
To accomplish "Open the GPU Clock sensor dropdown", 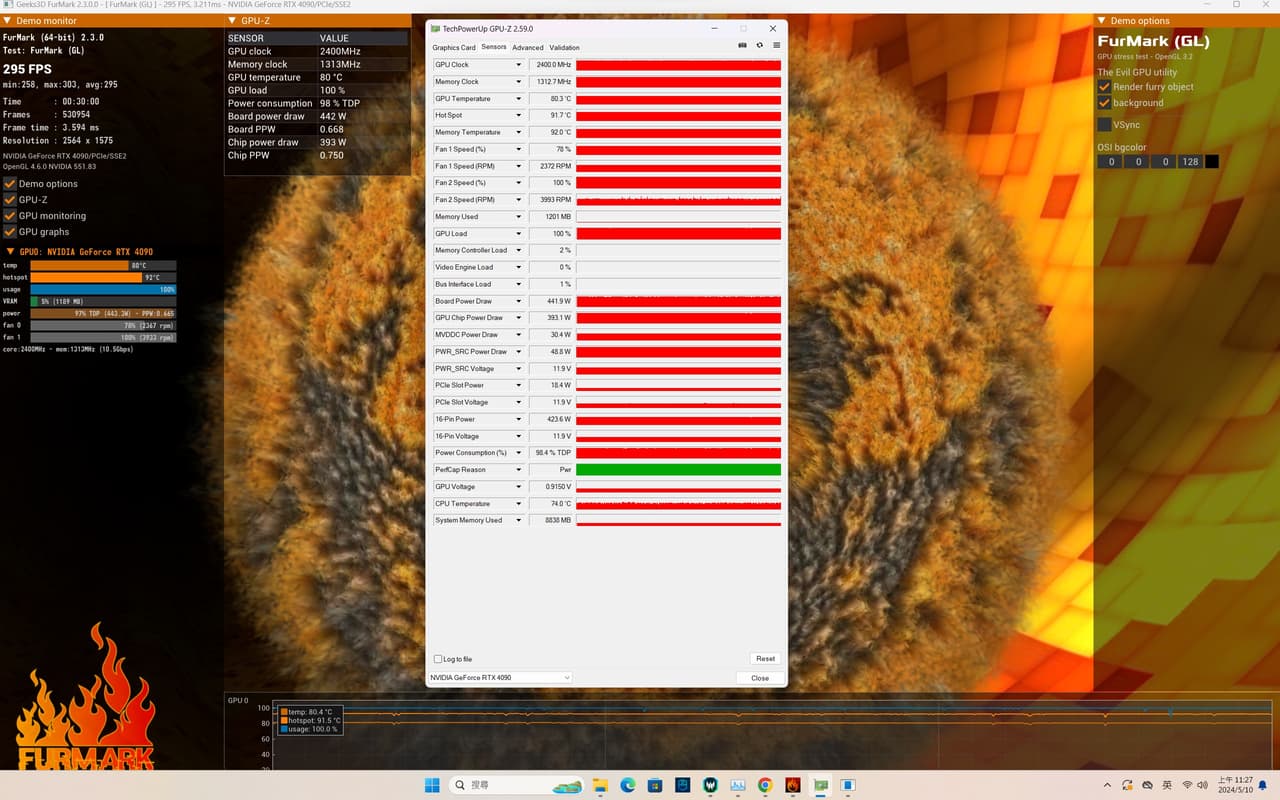I will (518, 65).
